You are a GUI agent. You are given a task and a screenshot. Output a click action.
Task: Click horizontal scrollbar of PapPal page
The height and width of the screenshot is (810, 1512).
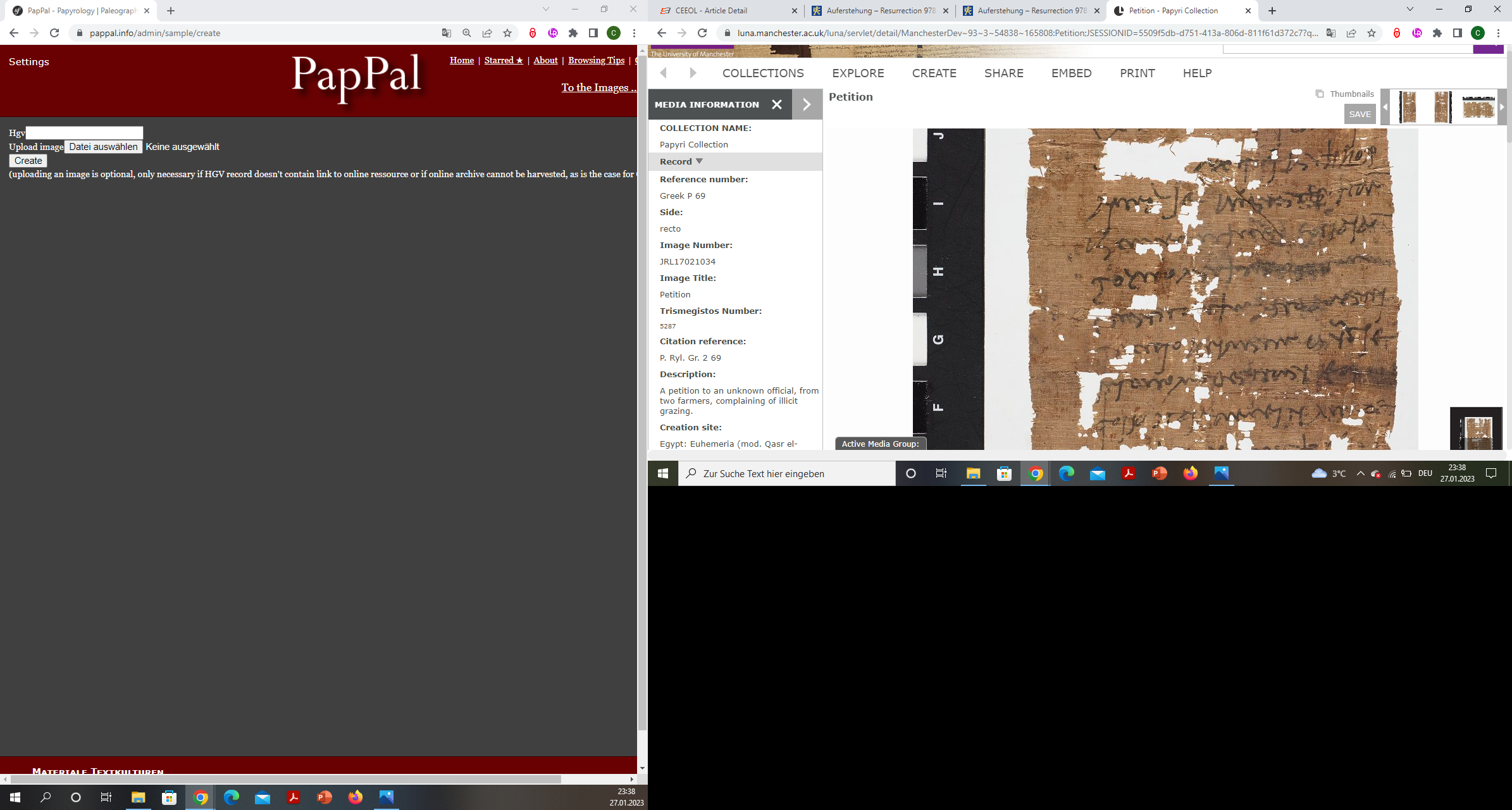(285, 779)
